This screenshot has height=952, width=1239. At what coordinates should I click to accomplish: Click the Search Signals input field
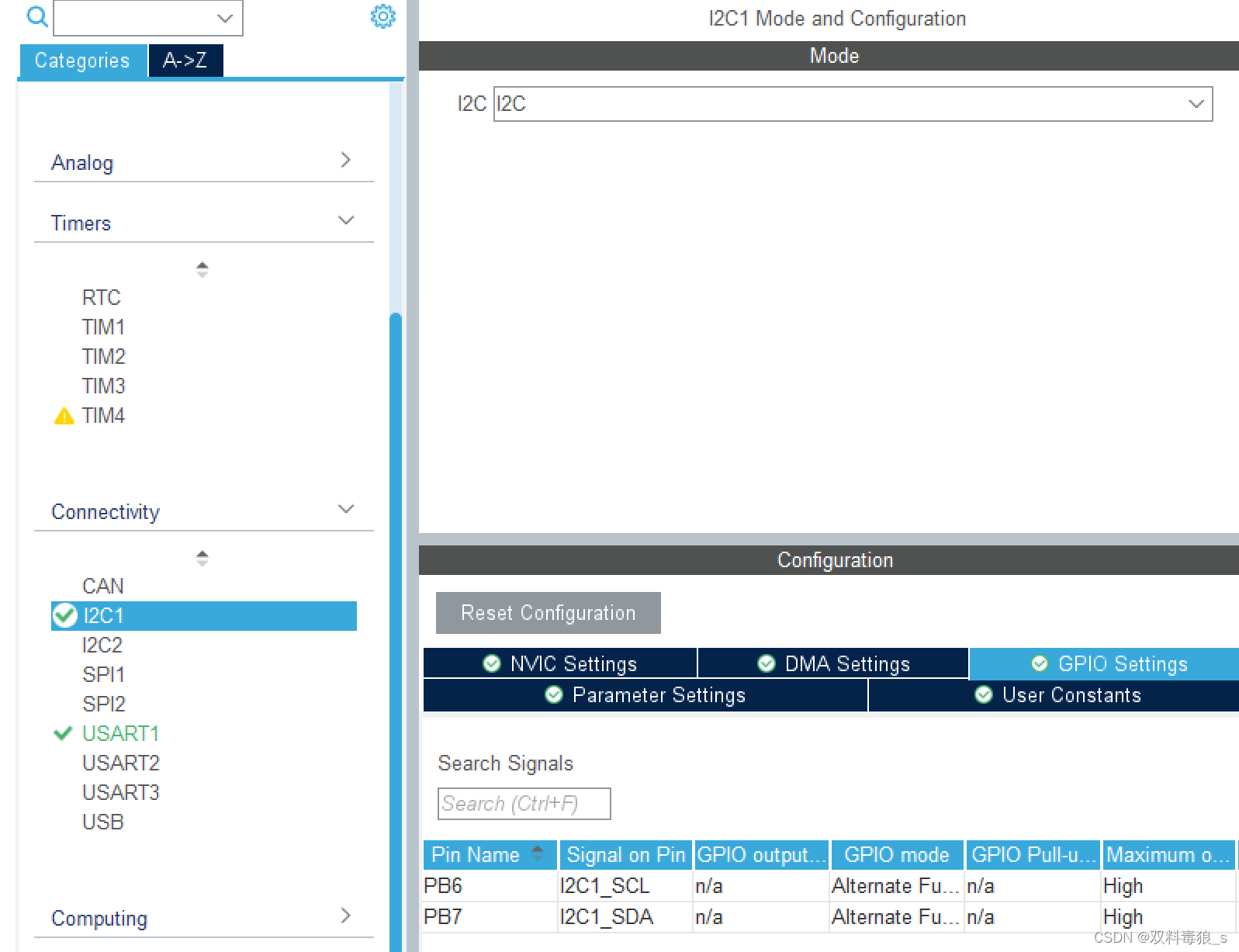pos(524,804)
